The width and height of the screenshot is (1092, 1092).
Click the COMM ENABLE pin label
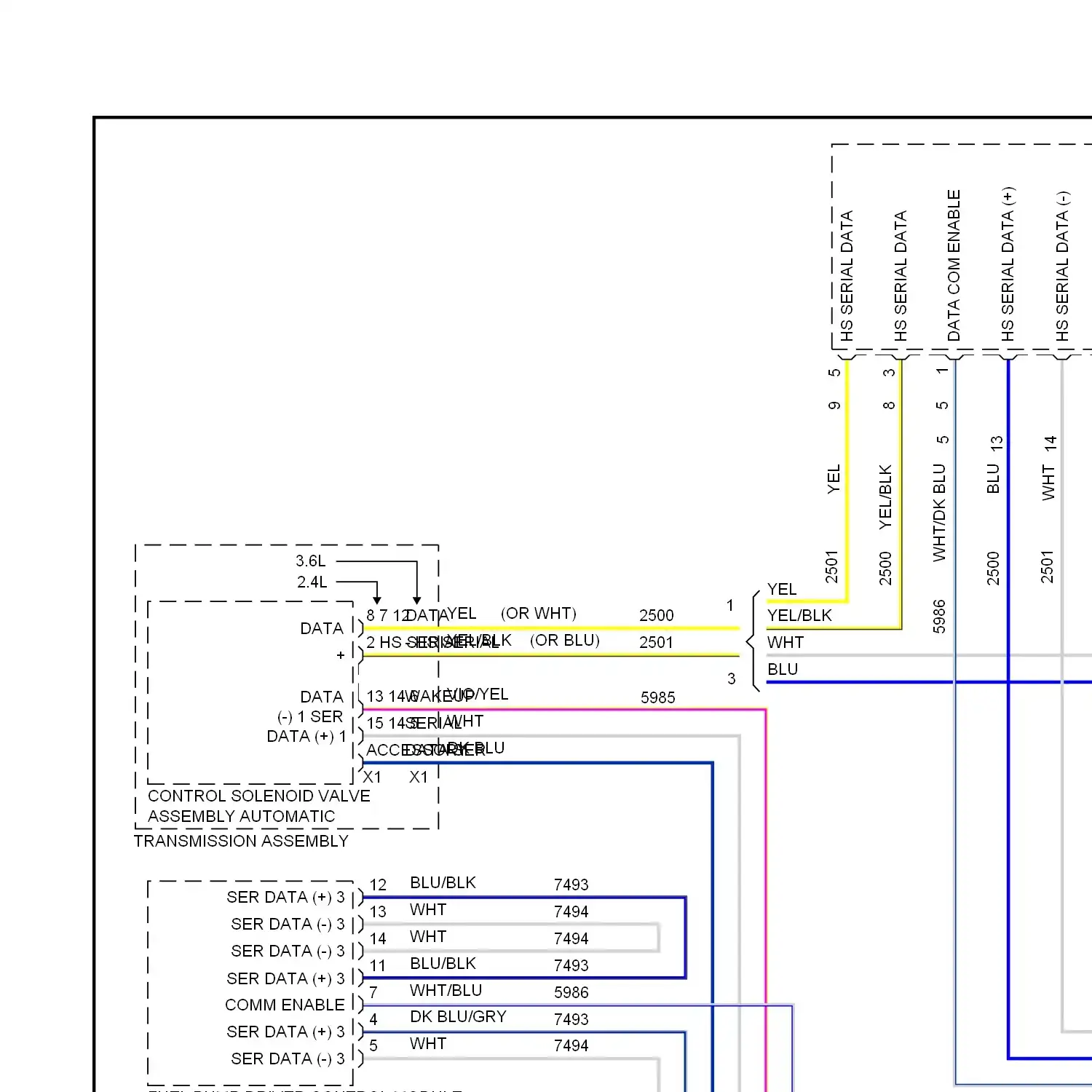coord(285,1005)
